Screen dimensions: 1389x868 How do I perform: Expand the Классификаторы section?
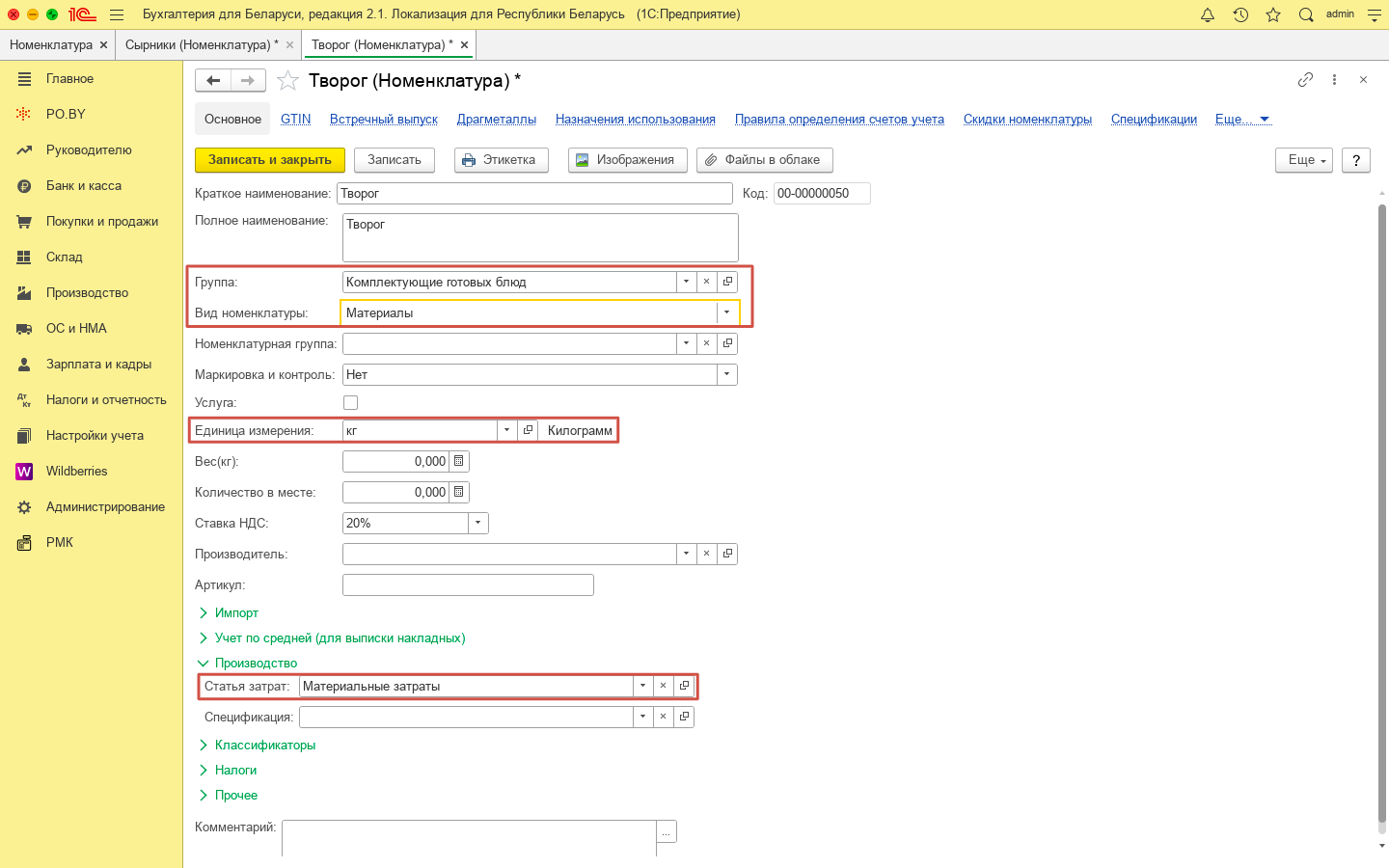pyautogui.click(x=264, y=746)
